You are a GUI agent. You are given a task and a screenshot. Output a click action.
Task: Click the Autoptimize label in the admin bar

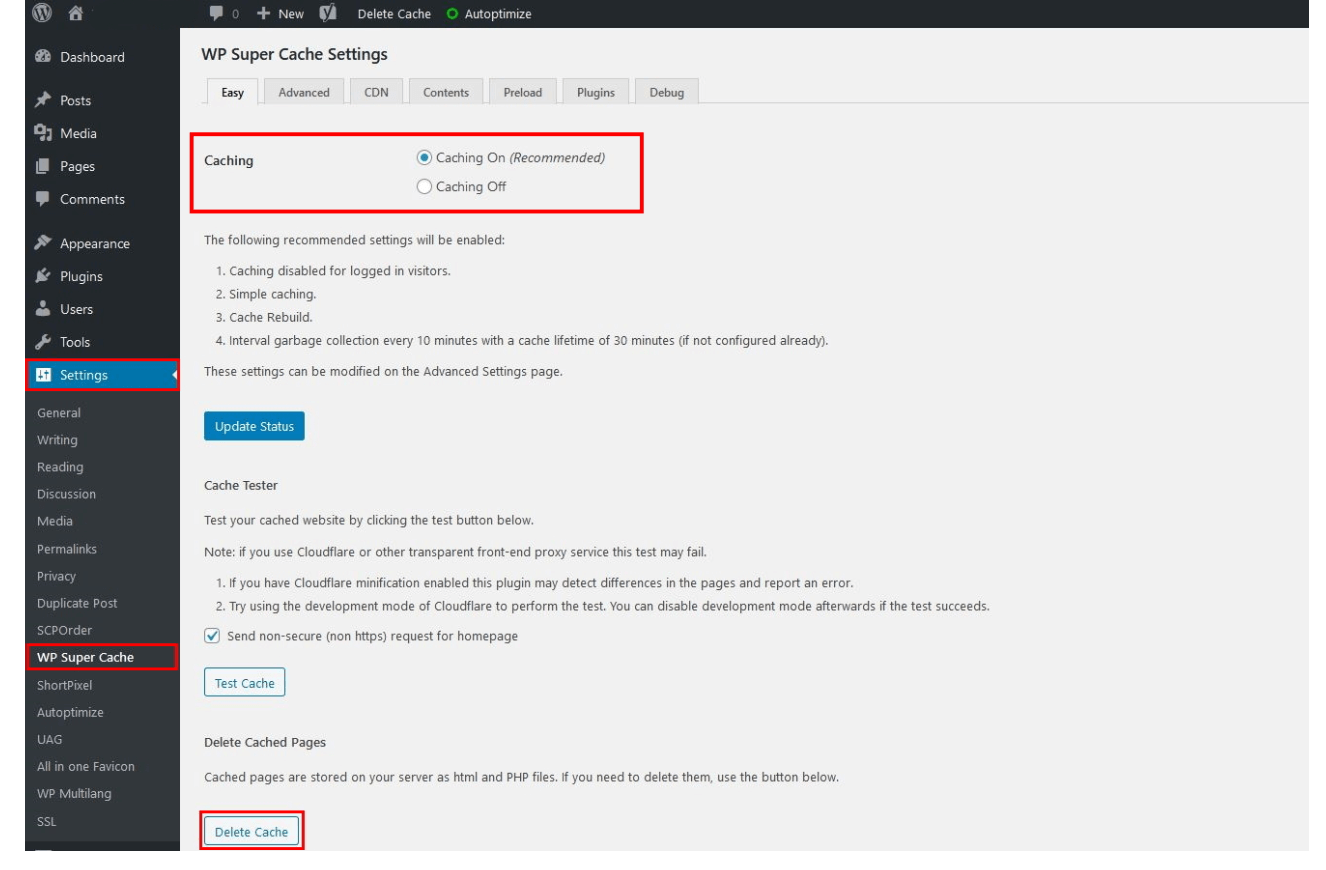point(497,14)
